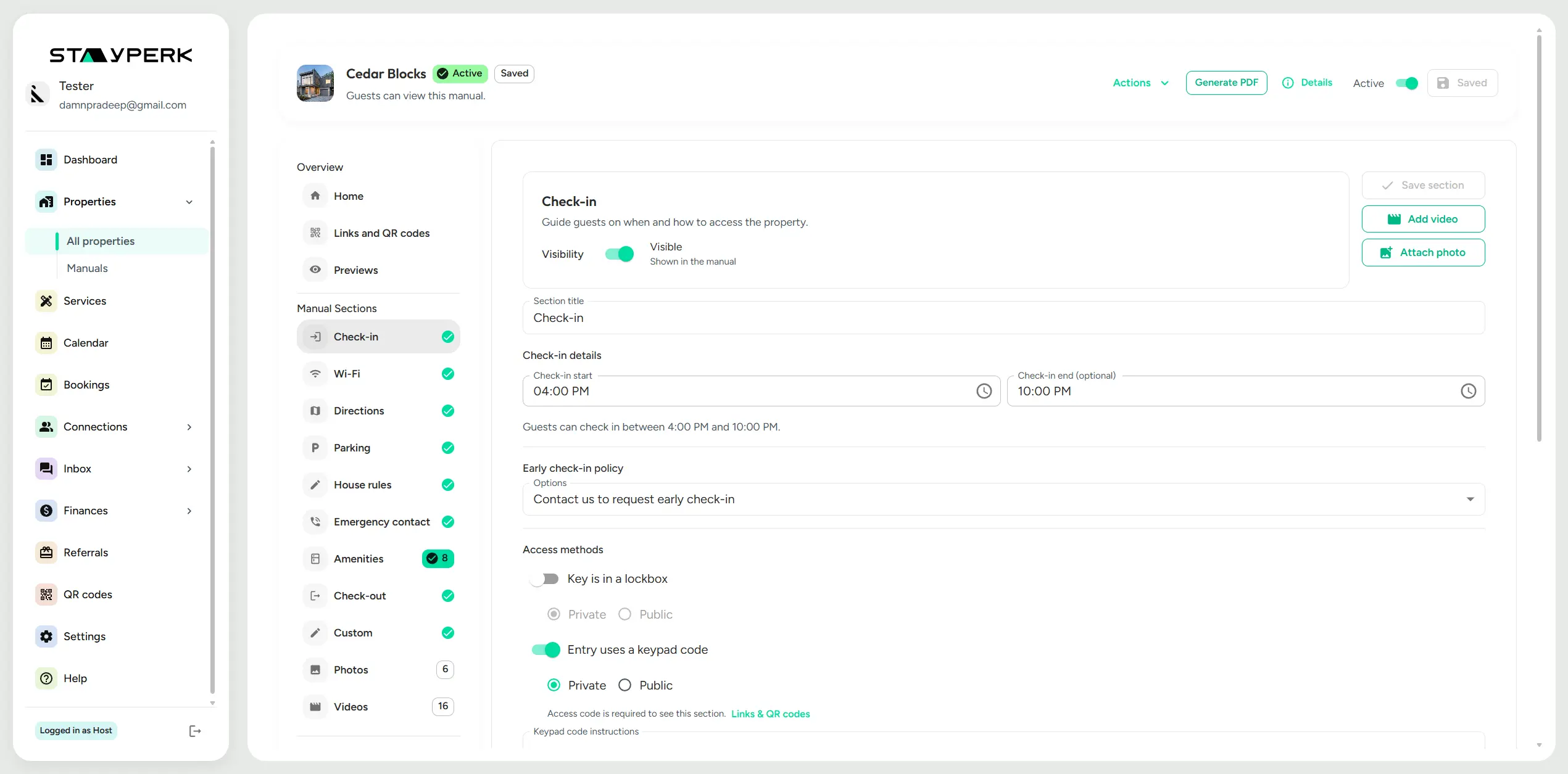This screenshot has width=1568, height=774.
Task: Click the Wi-Fi section icon
Action: click(x=315, y=374)
